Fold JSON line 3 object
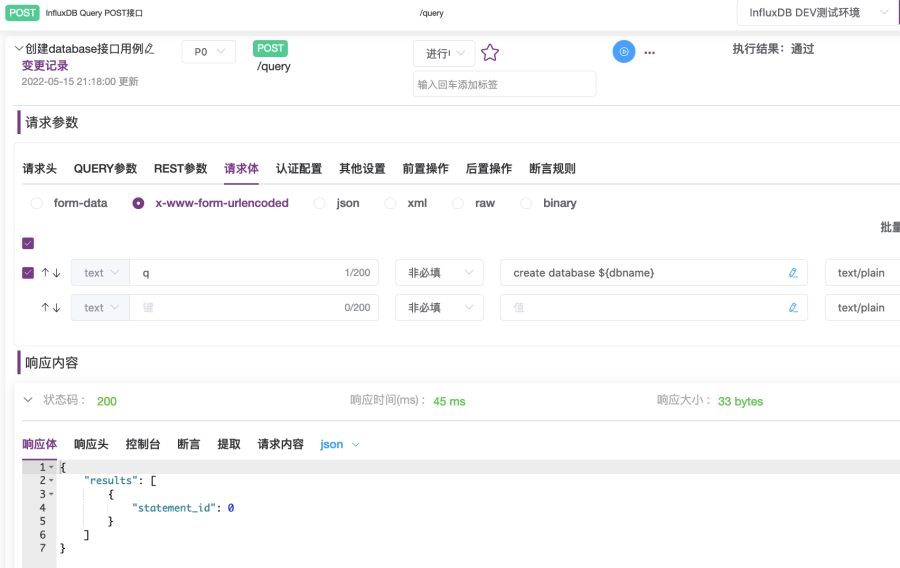 click(x=51, y=494)
